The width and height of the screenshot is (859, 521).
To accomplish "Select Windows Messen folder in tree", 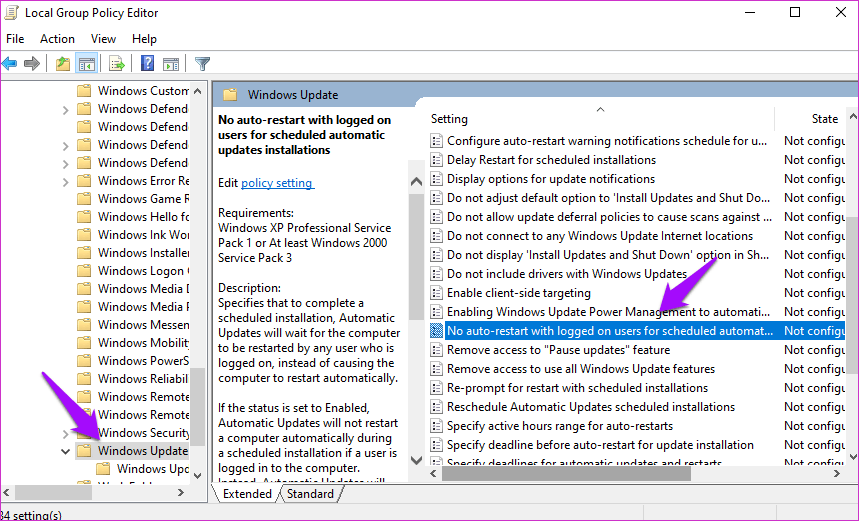I will [x=143, y=325].
